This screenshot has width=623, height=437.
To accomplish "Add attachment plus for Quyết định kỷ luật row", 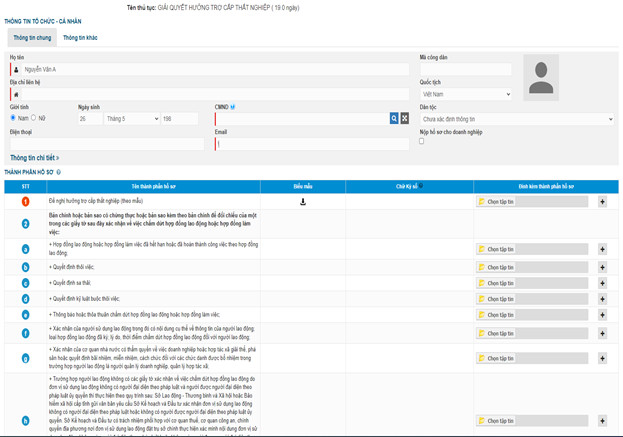I will pyautogui.click(x=602, y=299).
